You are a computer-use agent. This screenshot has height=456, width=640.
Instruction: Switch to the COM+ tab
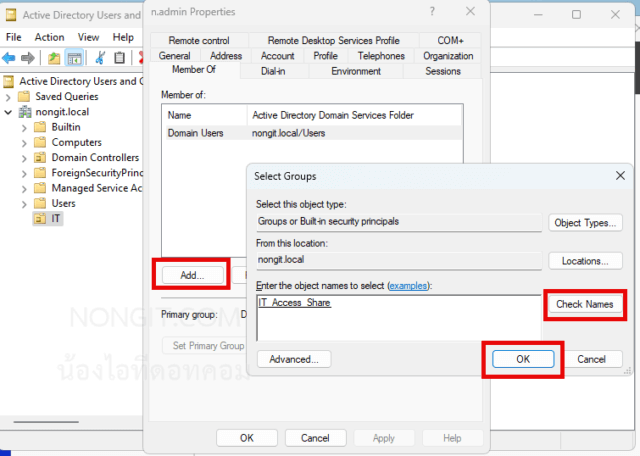coord(450,40)
